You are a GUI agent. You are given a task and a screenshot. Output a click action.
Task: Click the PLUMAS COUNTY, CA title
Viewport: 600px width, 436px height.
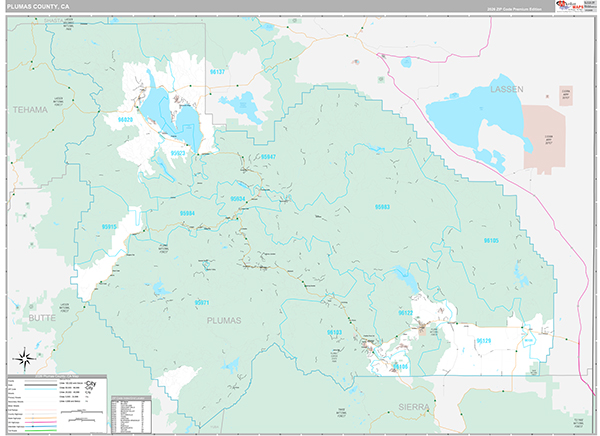point(38,7)
